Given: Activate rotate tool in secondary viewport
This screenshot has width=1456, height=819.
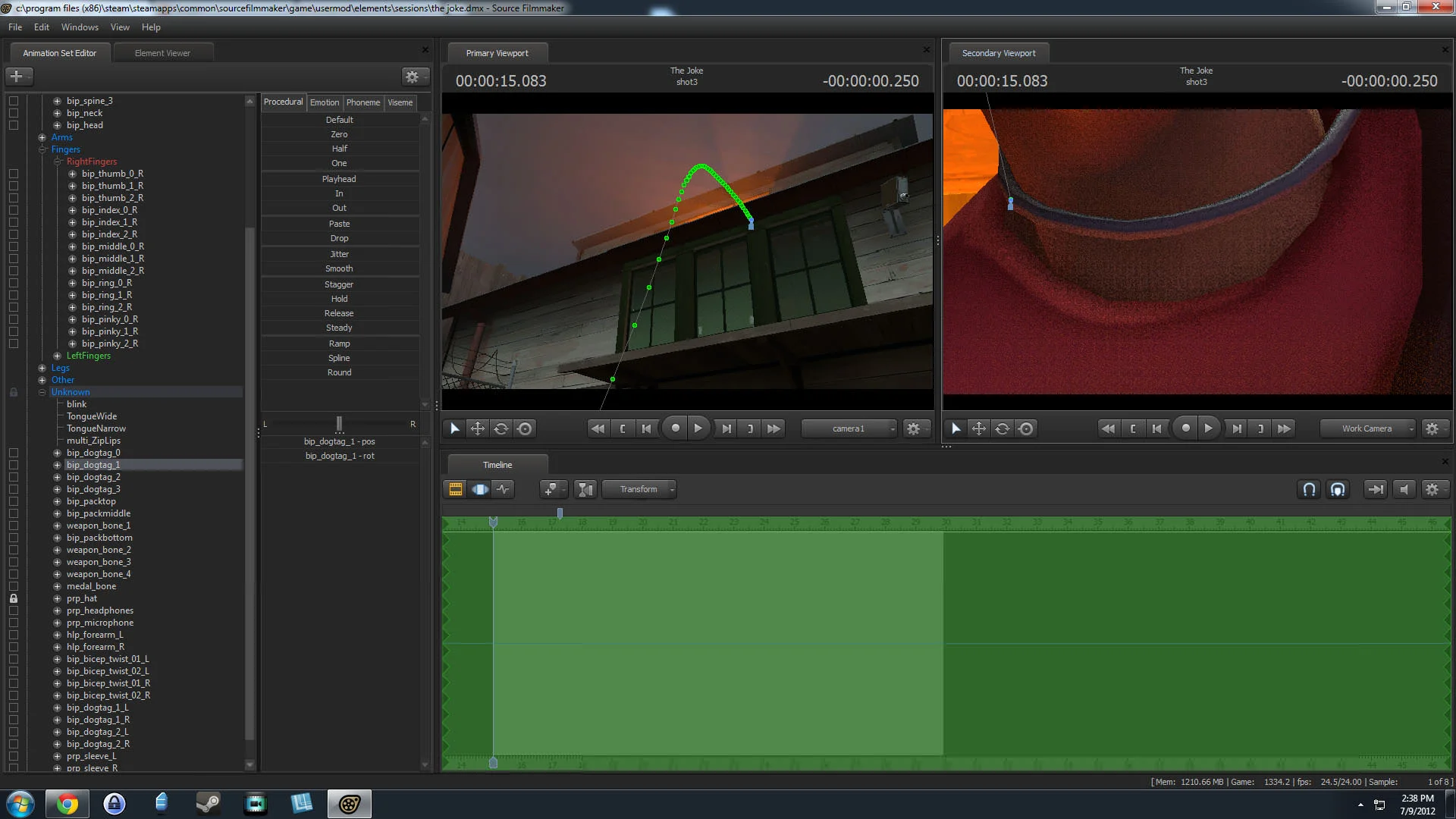Looking at the screenshot, I should coord(1003,428).
